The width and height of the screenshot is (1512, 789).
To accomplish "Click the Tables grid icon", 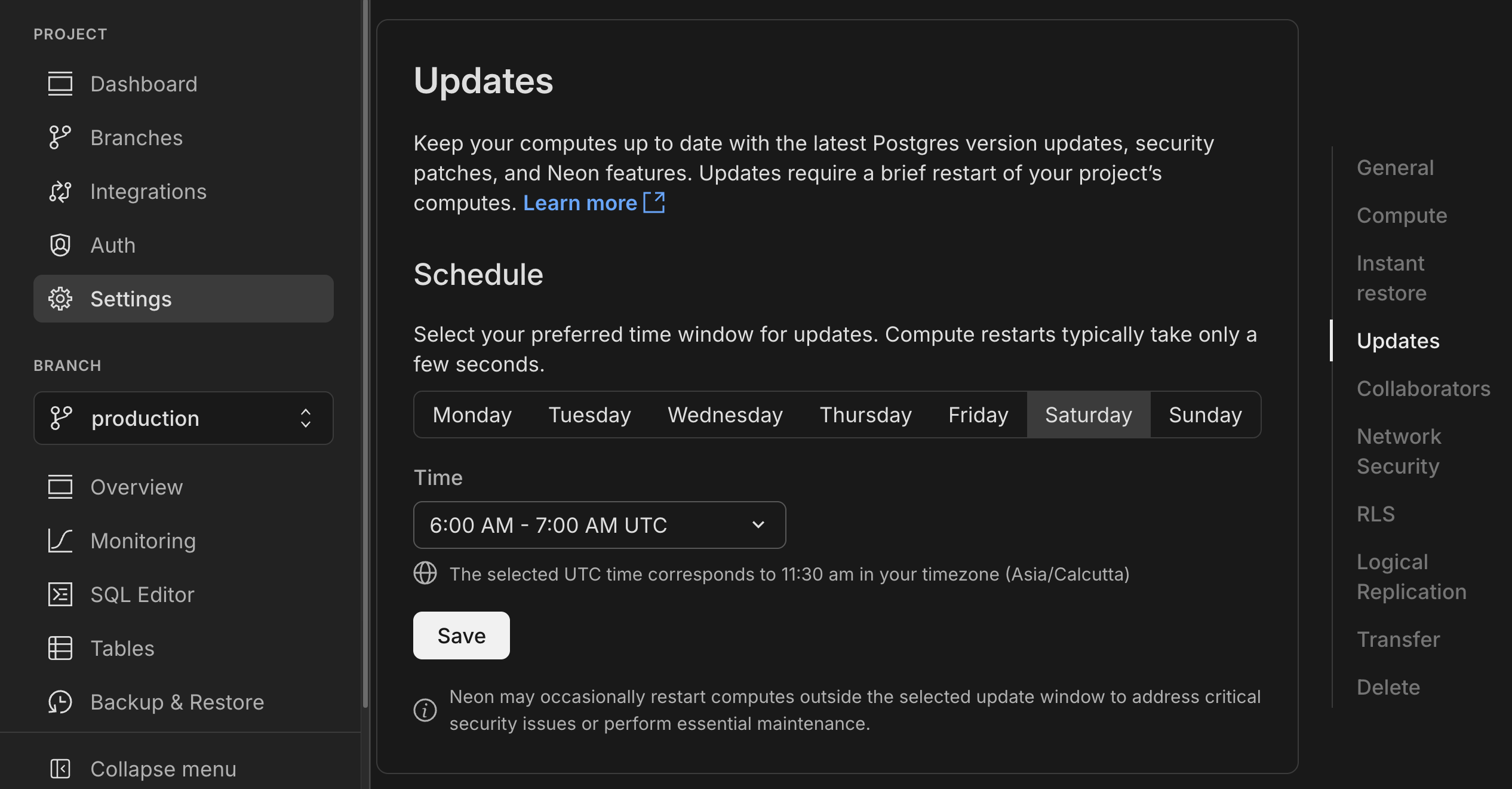I will coord(60,648).
